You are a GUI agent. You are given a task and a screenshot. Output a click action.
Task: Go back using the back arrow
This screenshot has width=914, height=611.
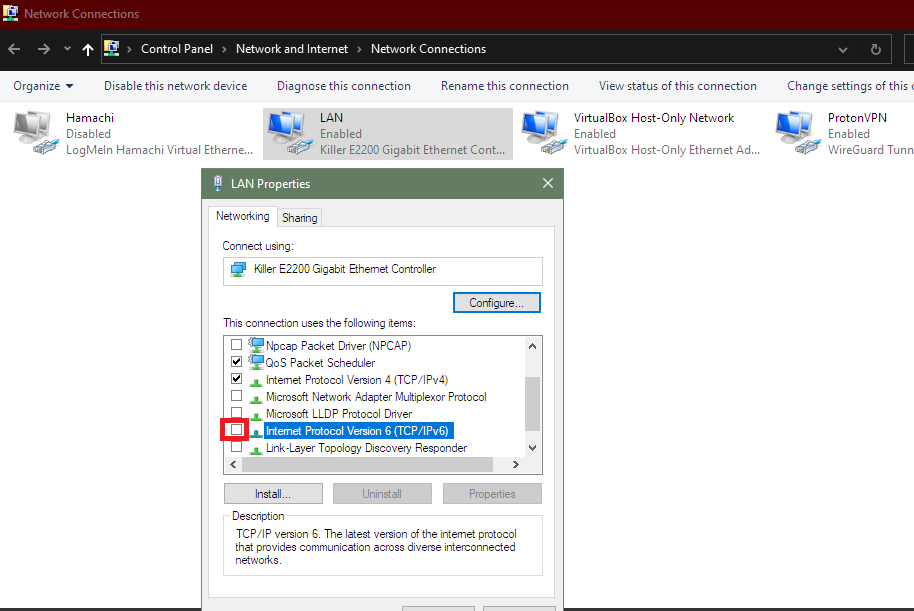pos(14,50)
